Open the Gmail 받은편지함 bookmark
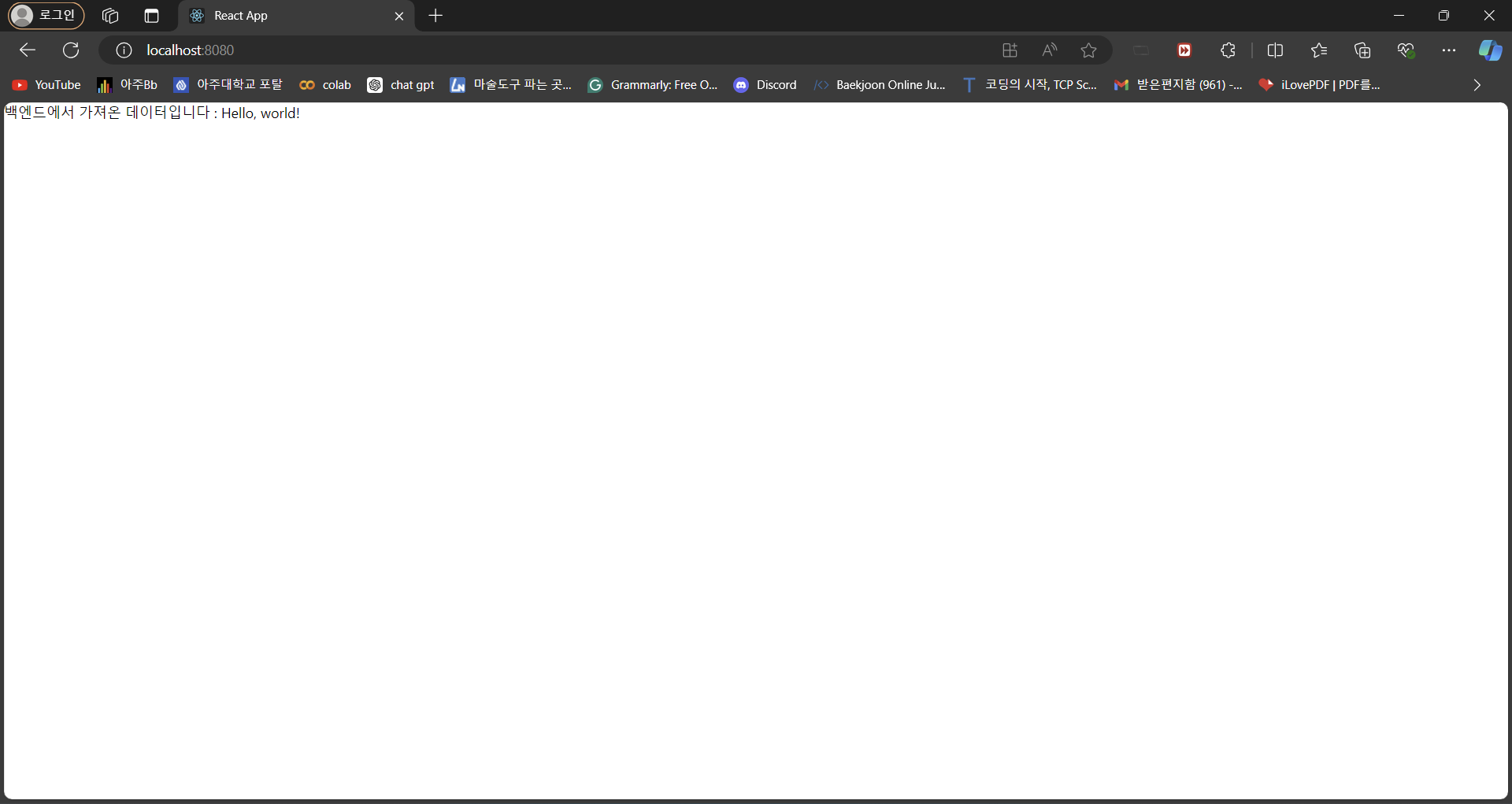The image size is (1512, 804). 1178,85
